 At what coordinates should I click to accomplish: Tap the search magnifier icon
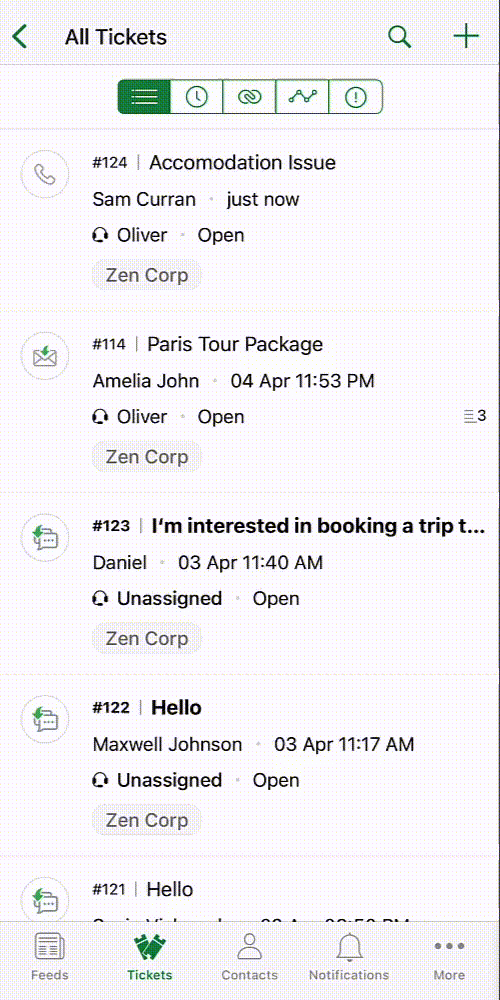tap(399, 36)
